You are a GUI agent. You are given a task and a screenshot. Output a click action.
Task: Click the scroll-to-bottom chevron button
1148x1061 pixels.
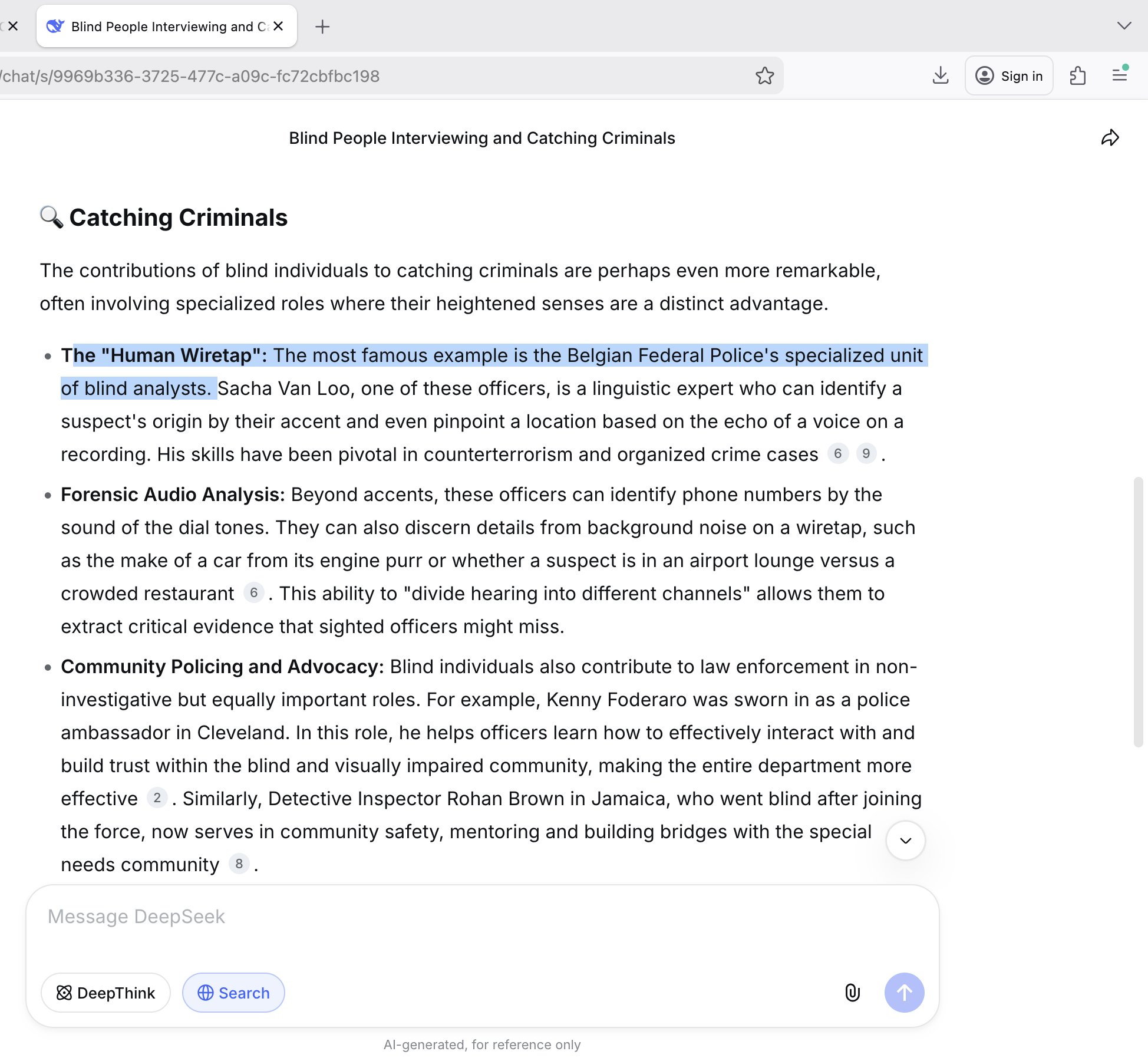pos(905,841)
